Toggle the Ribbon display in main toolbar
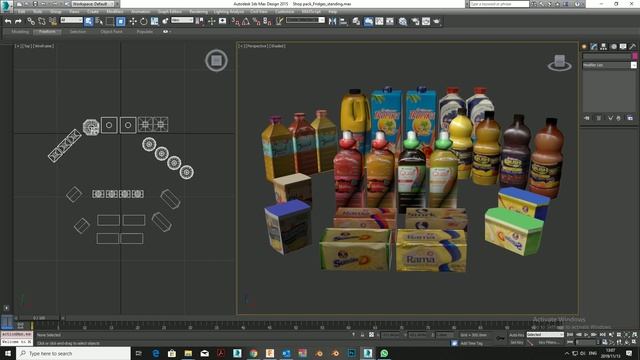The image size is (640, 360). click(x=368, y=21)
